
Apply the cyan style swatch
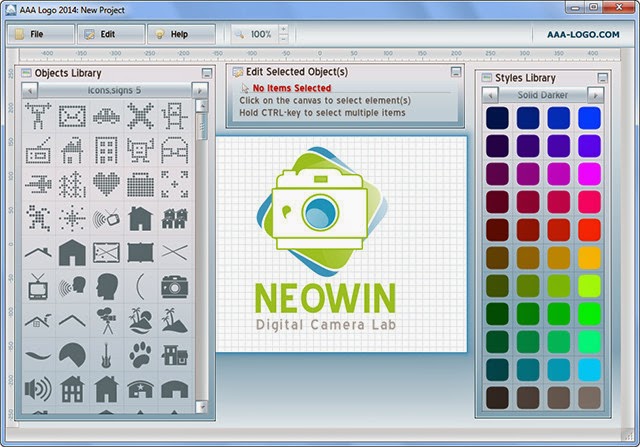(589, 370)
